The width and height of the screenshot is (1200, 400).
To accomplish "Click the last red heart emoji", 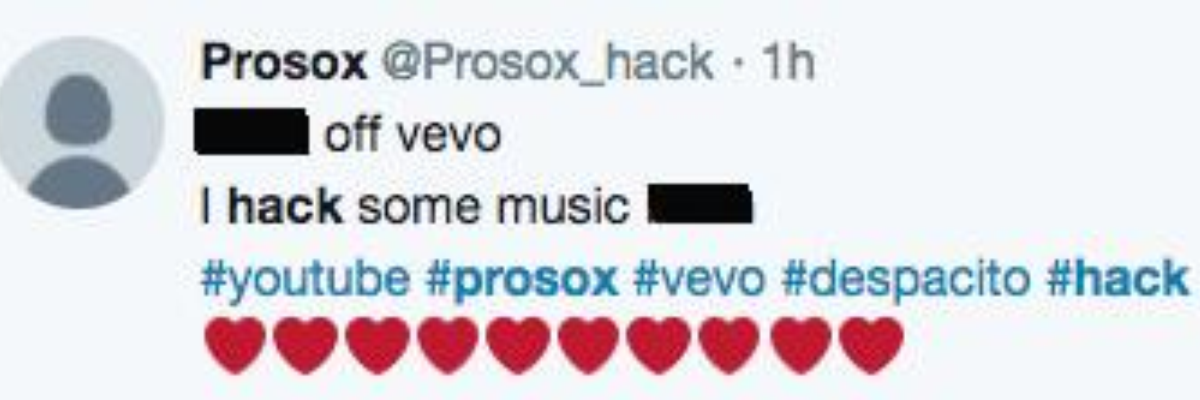I will click(871, 345).
